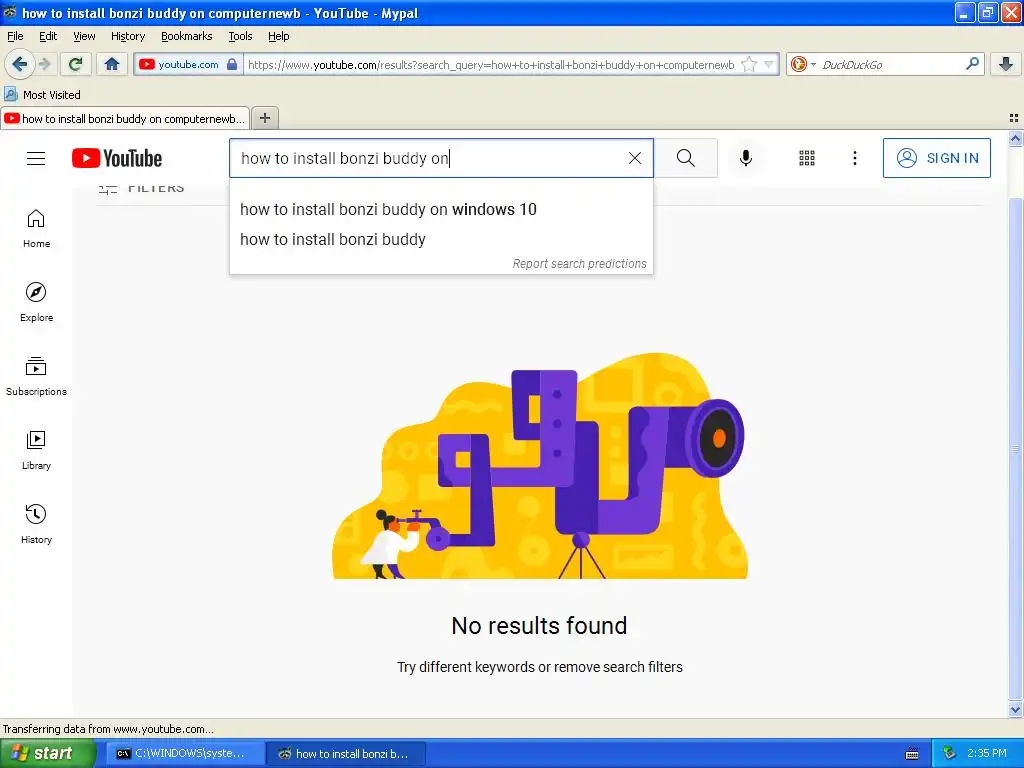The image size is (1024, 768).
Task: Open Library in the sidebar
Action: click(x=37, y=450)
